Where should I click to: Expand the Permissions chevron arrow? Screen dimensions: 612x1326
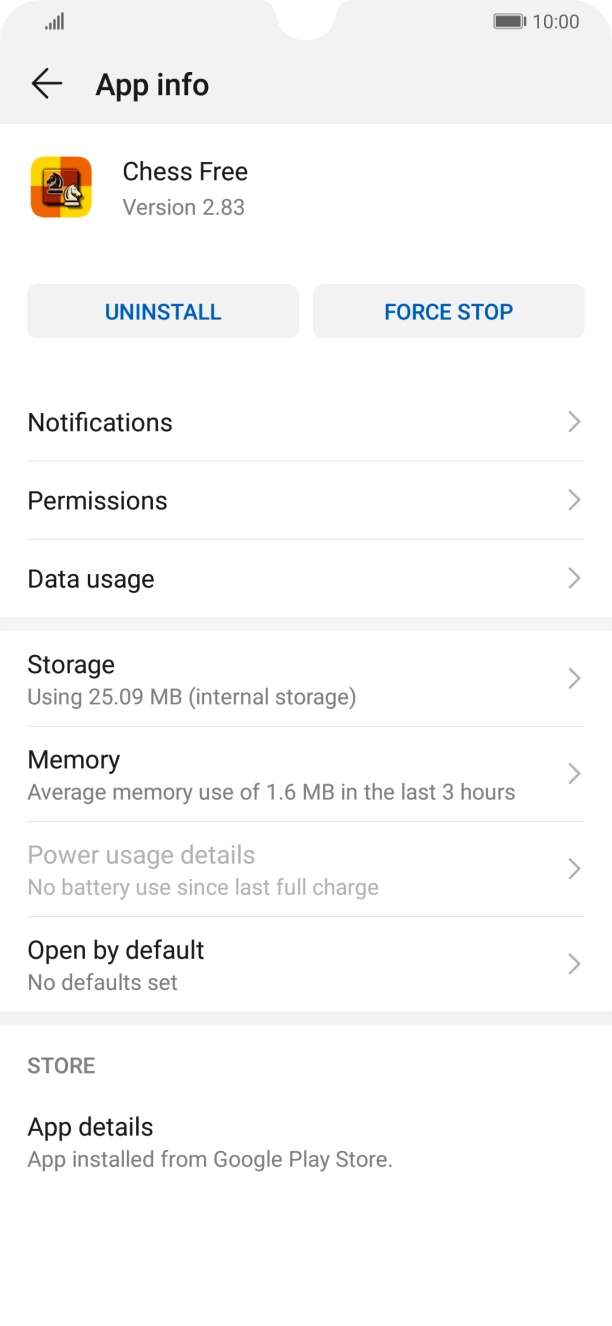click(x=574, y=501)
